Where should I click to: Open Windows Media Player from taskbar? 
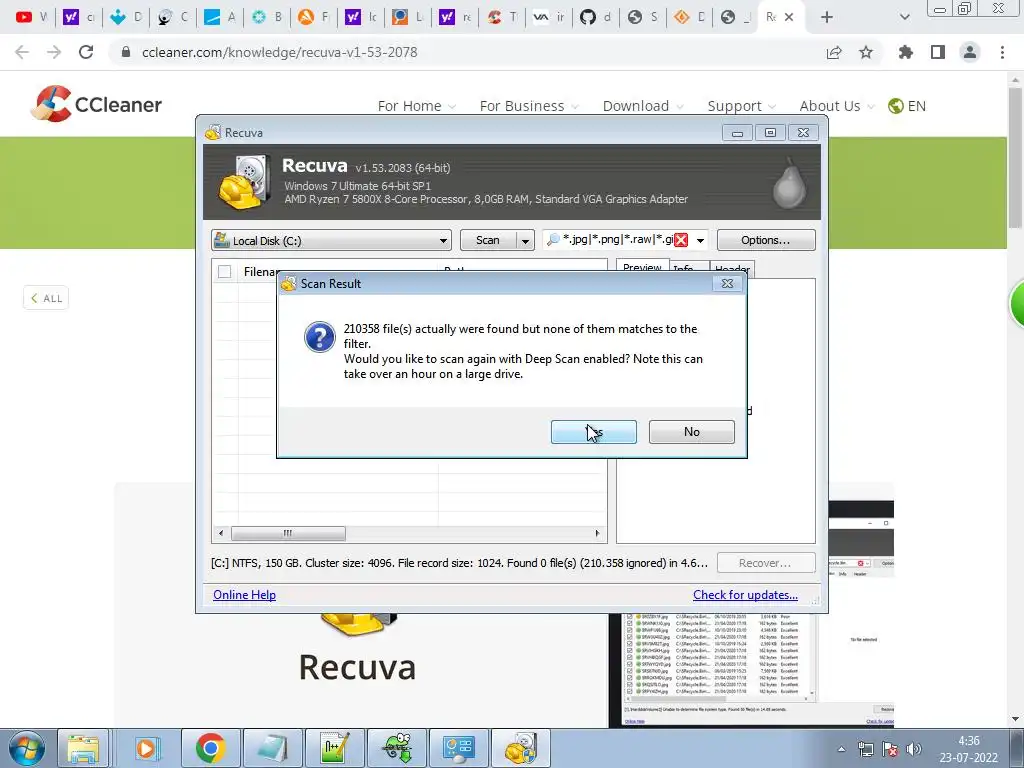click(x=146, y=748)
